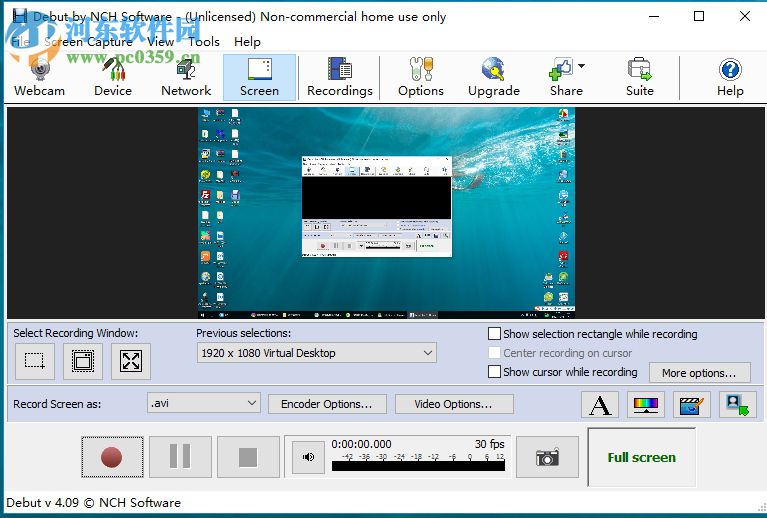767x518 pixels.
Task: Select the Webcam capture source
Action: click(x=40, y=77)
